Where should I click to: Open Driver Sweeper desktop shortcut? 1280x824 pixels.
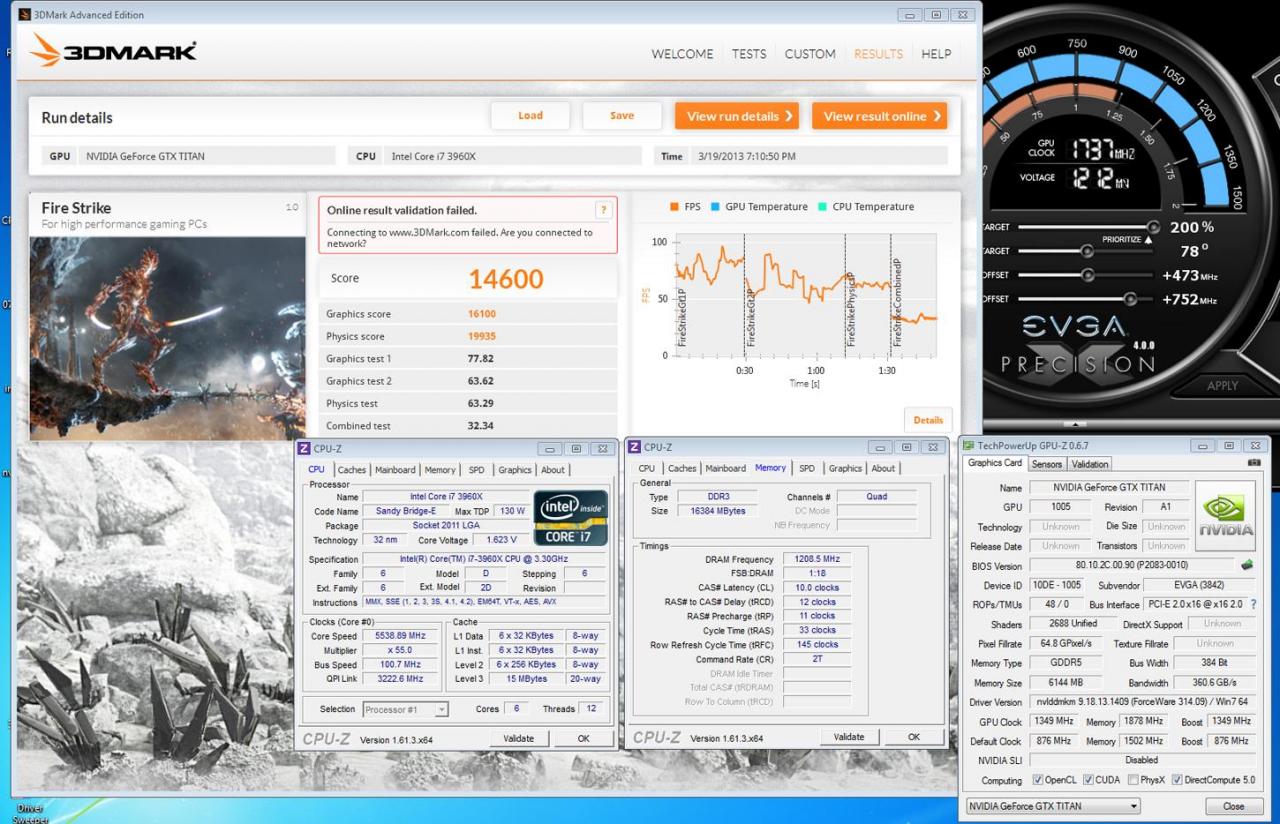pos(30,812)
